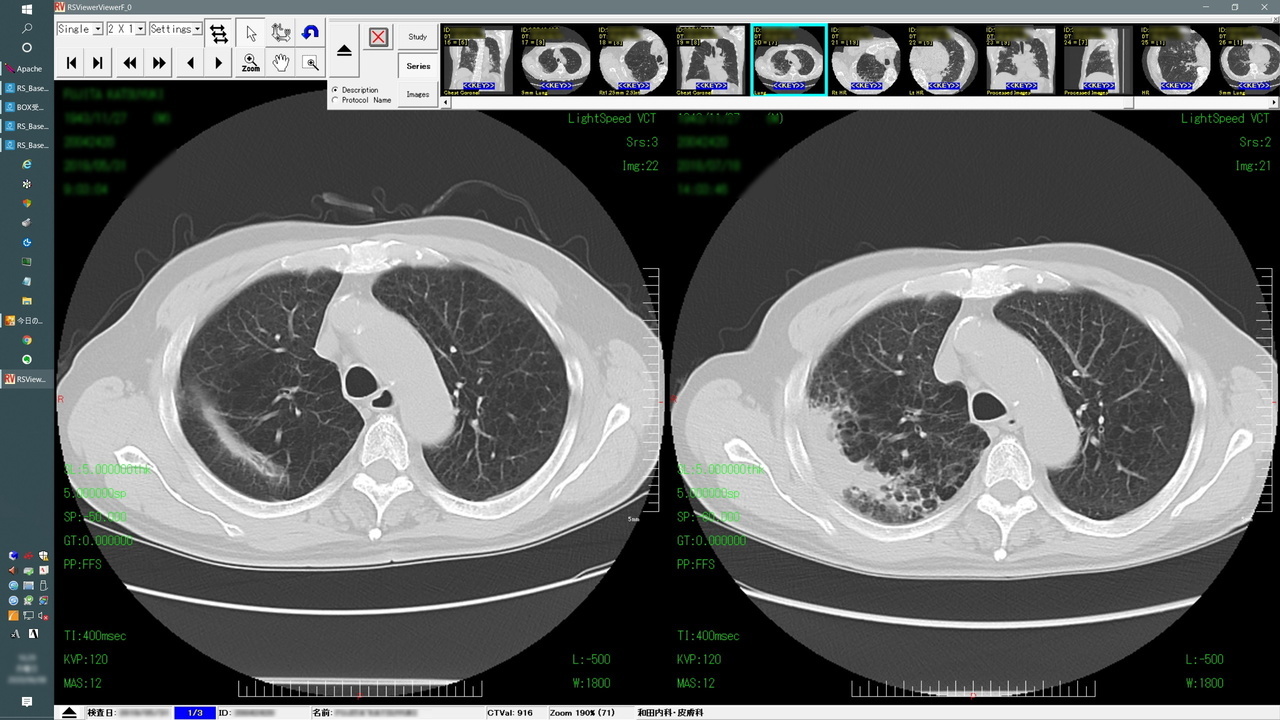Screen dimensions: 1280x720
Task: Open the Windows Start button
Action: (x=27, y=9)
